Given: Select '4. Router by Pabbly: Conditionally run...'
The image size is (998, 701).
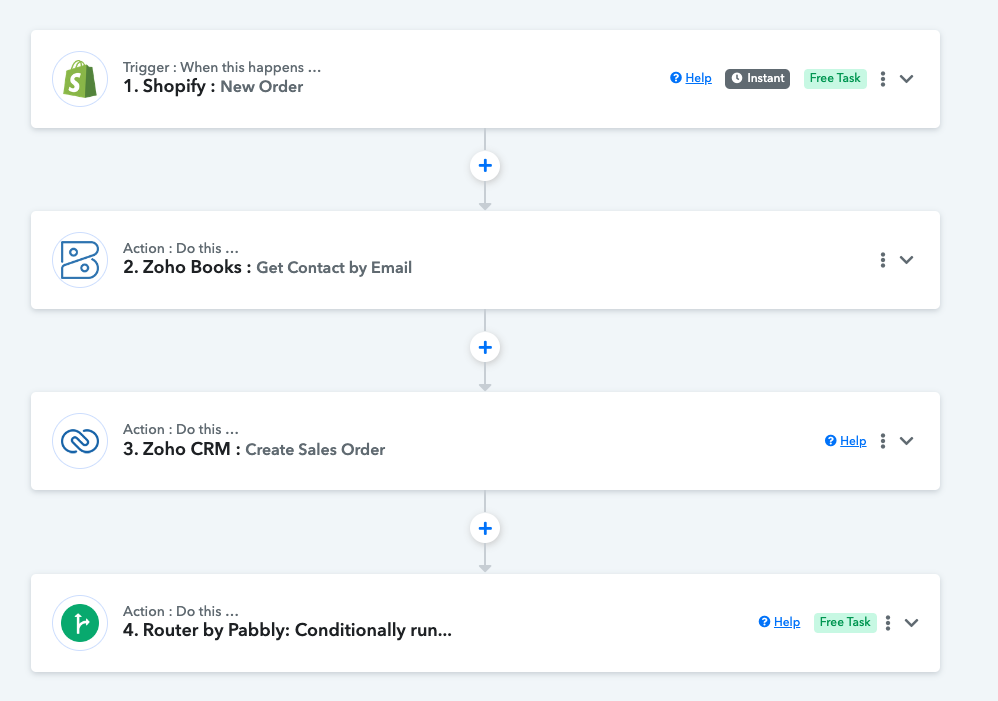Looking at the screenshot, I should [287, 630].
